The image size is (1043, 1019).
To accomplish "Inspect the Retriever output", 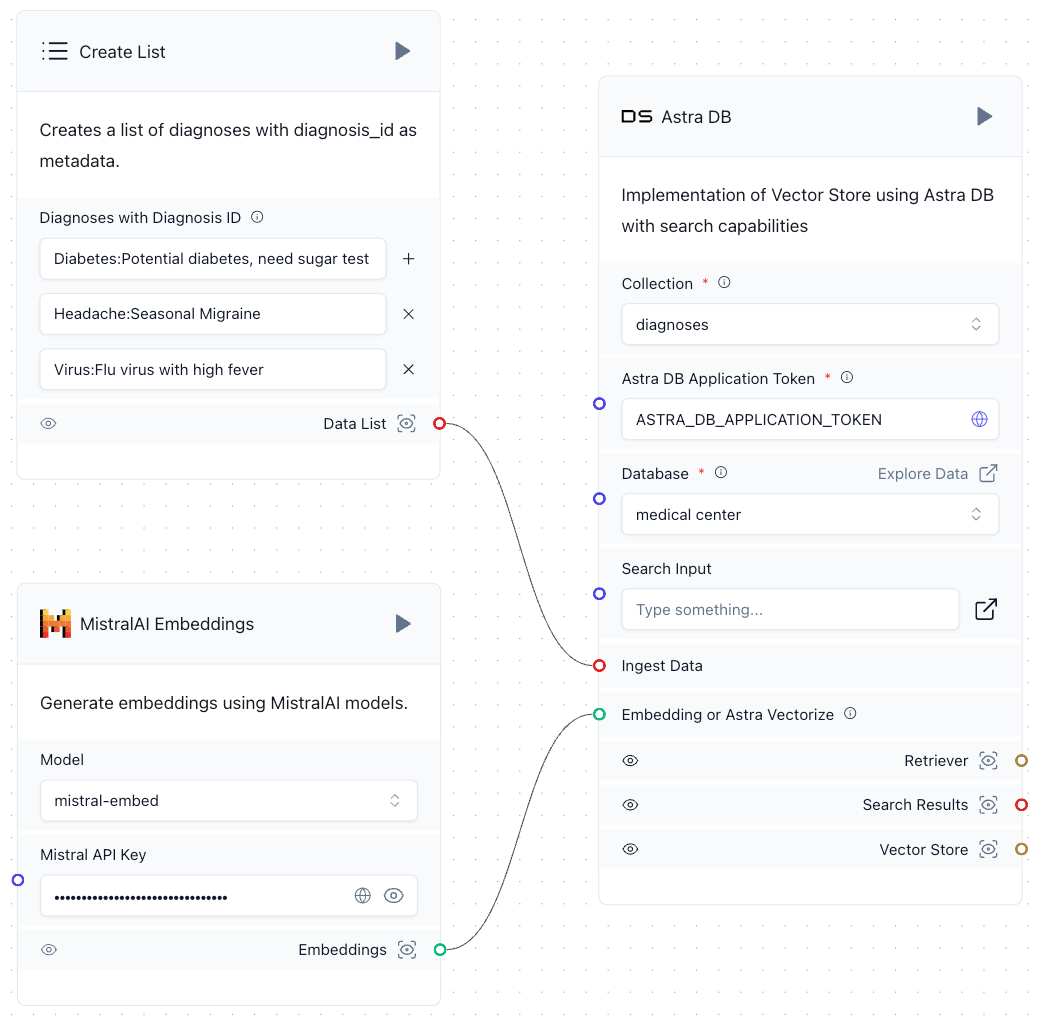I will [988, 760].
